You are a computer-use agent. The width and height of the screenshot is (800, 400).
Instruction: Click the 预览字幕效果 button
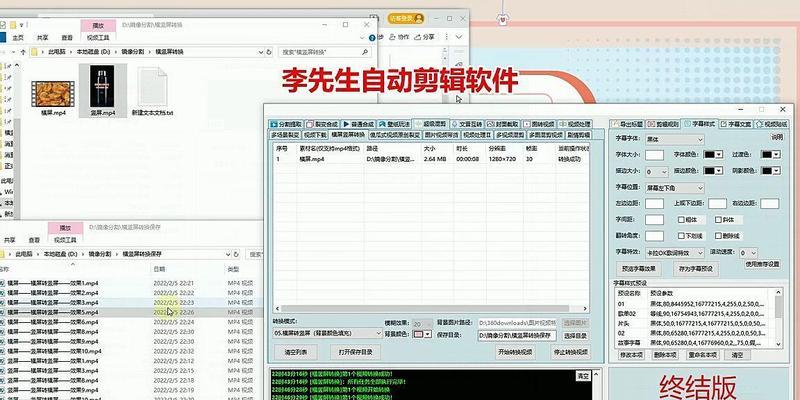click(x=639, y=268)
